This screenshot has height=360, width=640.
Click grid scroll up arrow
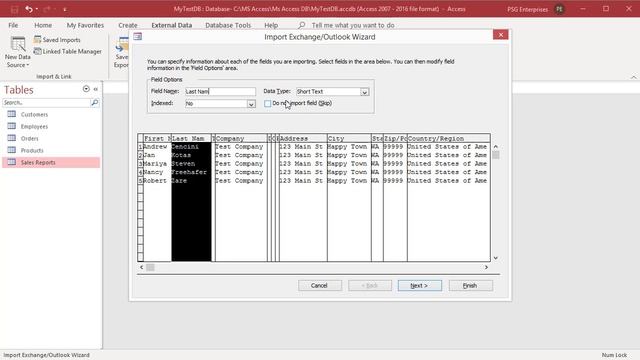pyautogui.click(x=496, y=147)
